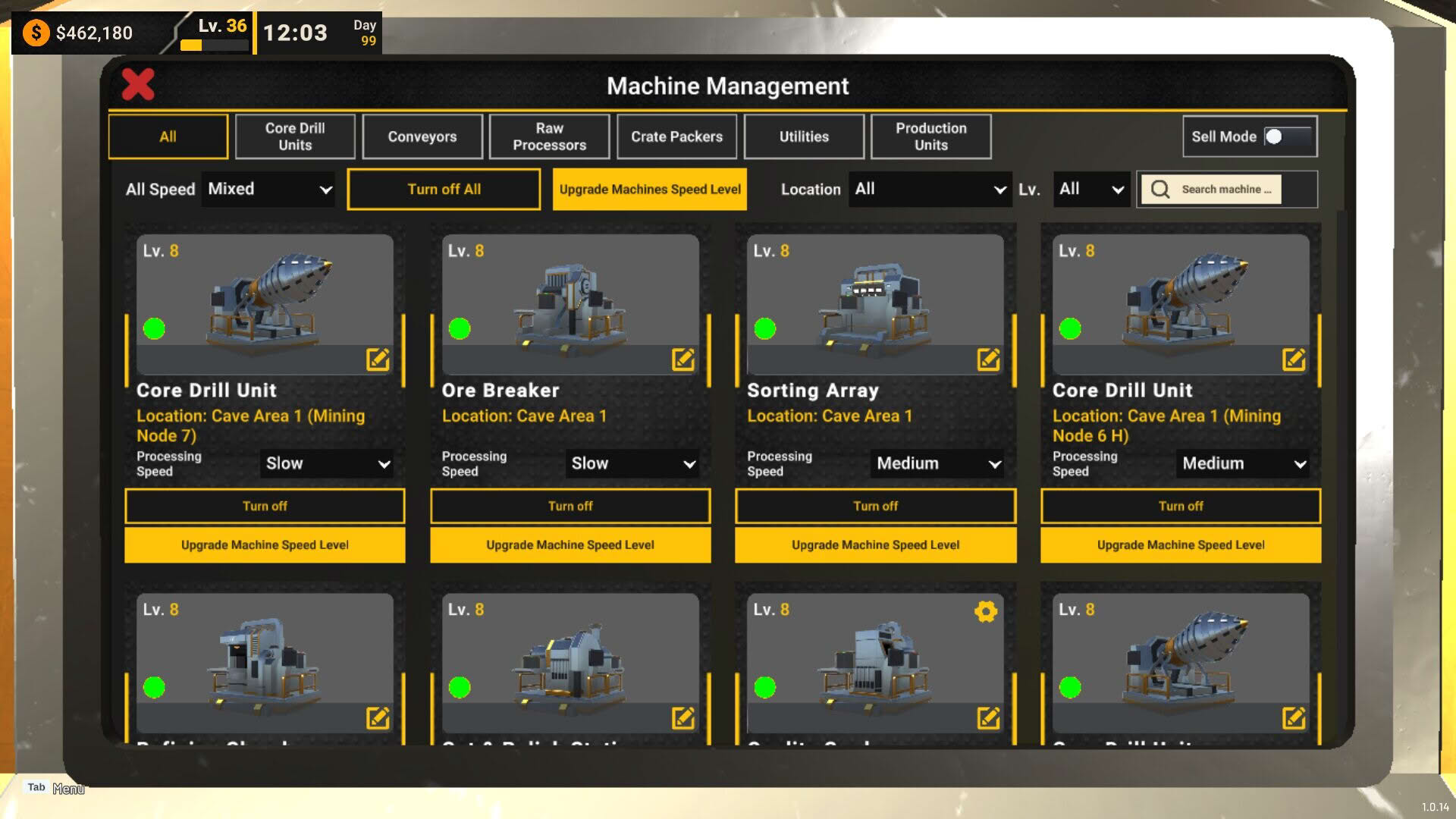The width and height of the screenshot is (1456, 819).
Task: Click the orange gear icon on bottom card
Action: pyautogui.click(x=986, y=611)
